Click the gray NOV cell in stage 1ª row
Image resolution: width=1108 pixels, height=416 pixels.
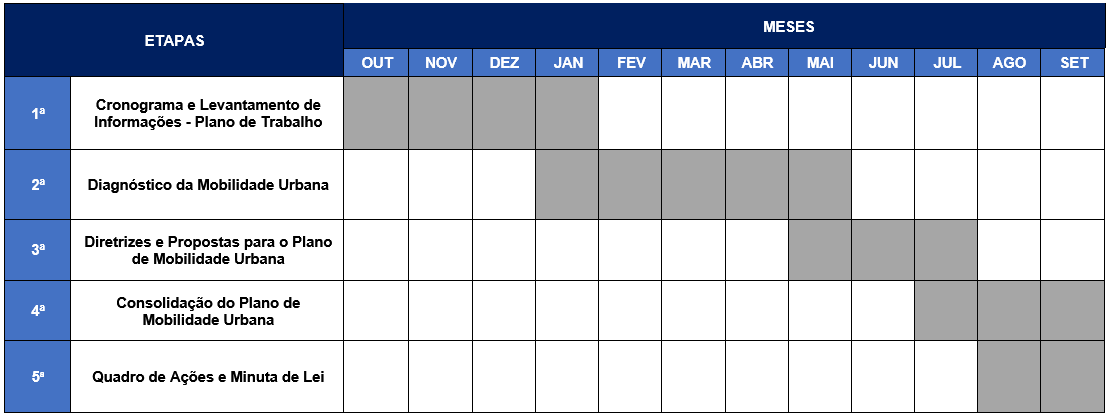tap(440, 113)
